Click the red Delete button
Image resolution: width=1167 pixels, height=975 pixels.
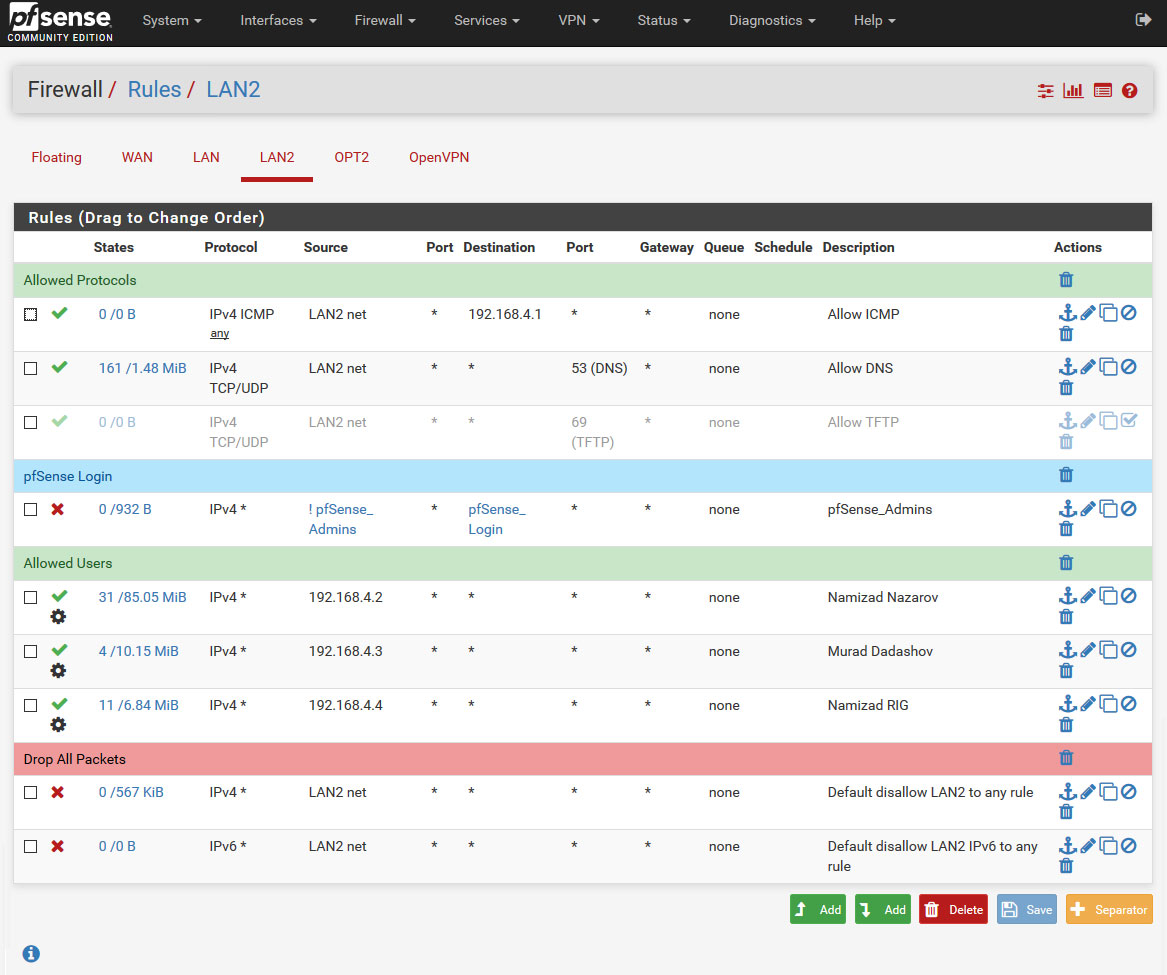[953, 910]
